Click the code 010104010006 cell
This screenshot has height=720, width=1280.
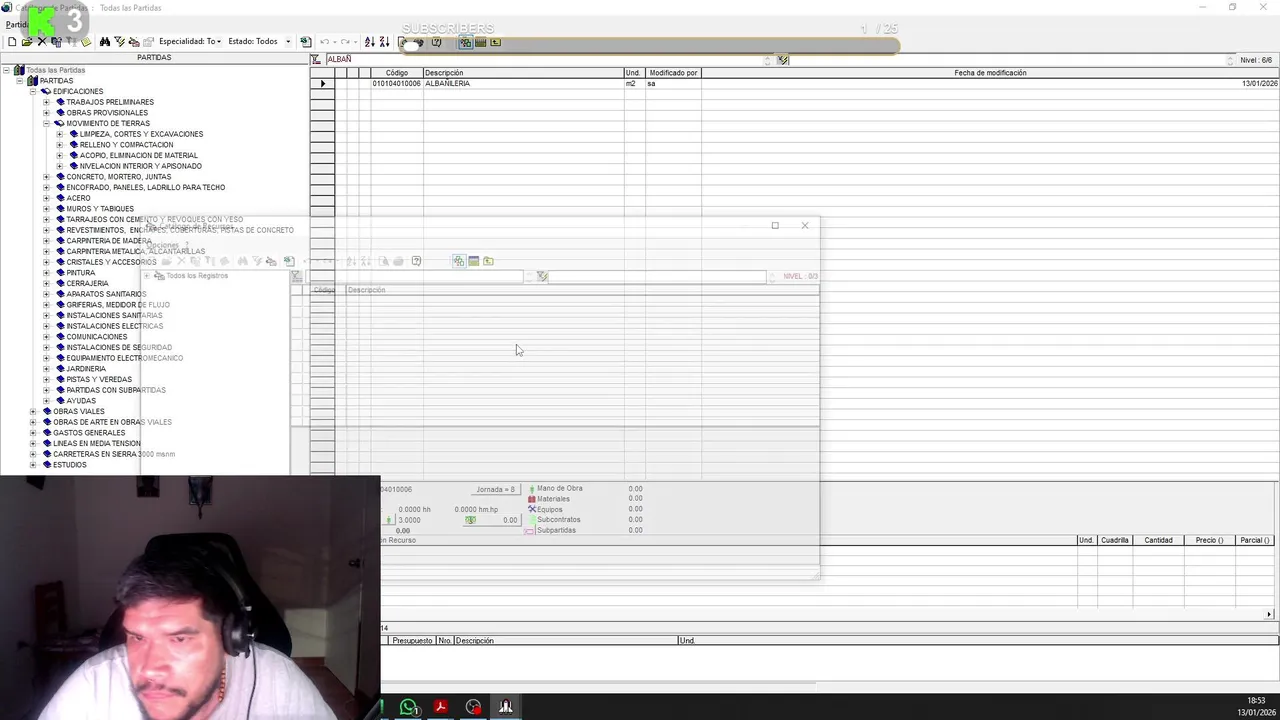[x=397, y=84]
